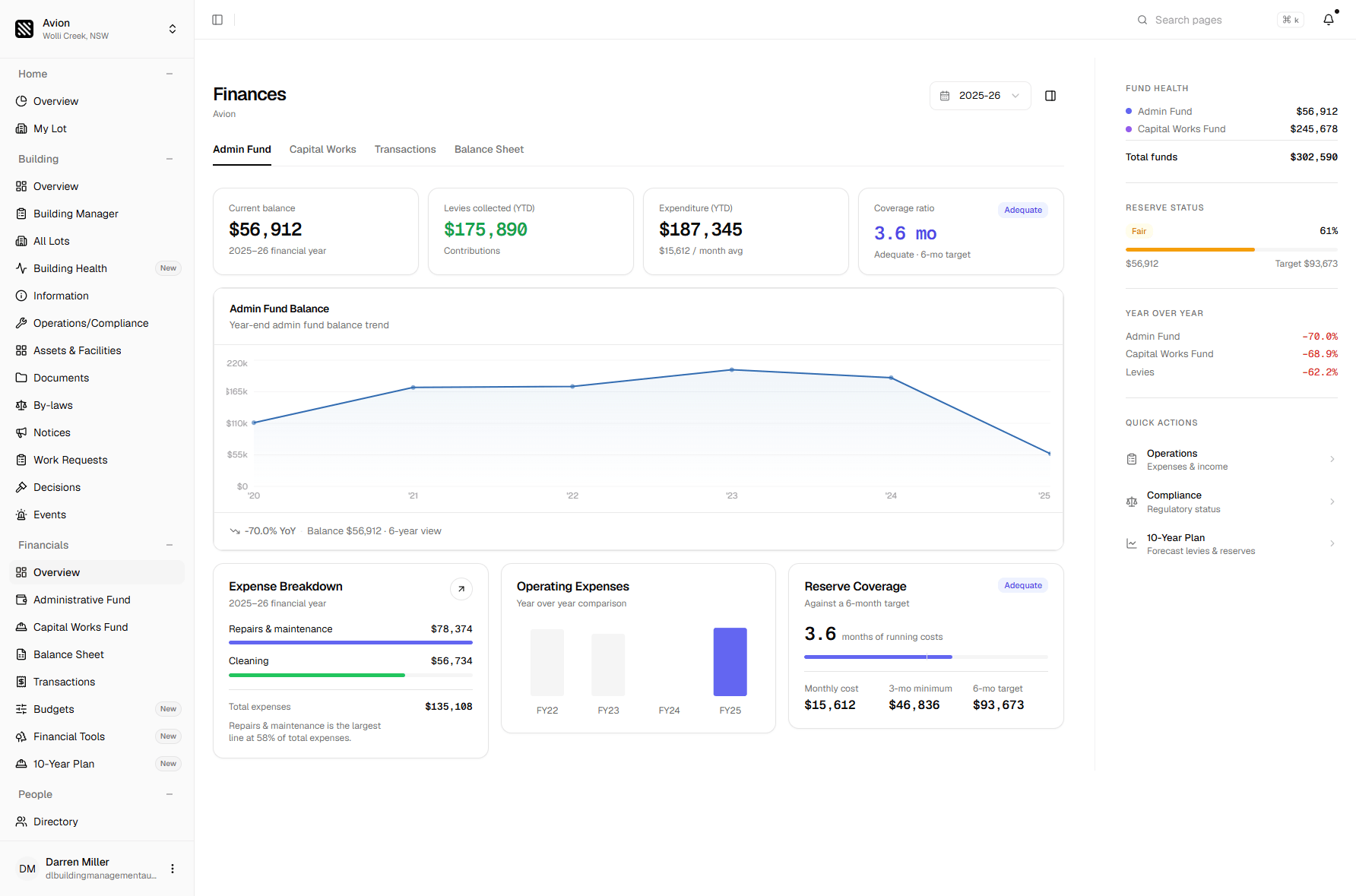
Task: Open My Lot in sidebar
Action: point(97,128)
